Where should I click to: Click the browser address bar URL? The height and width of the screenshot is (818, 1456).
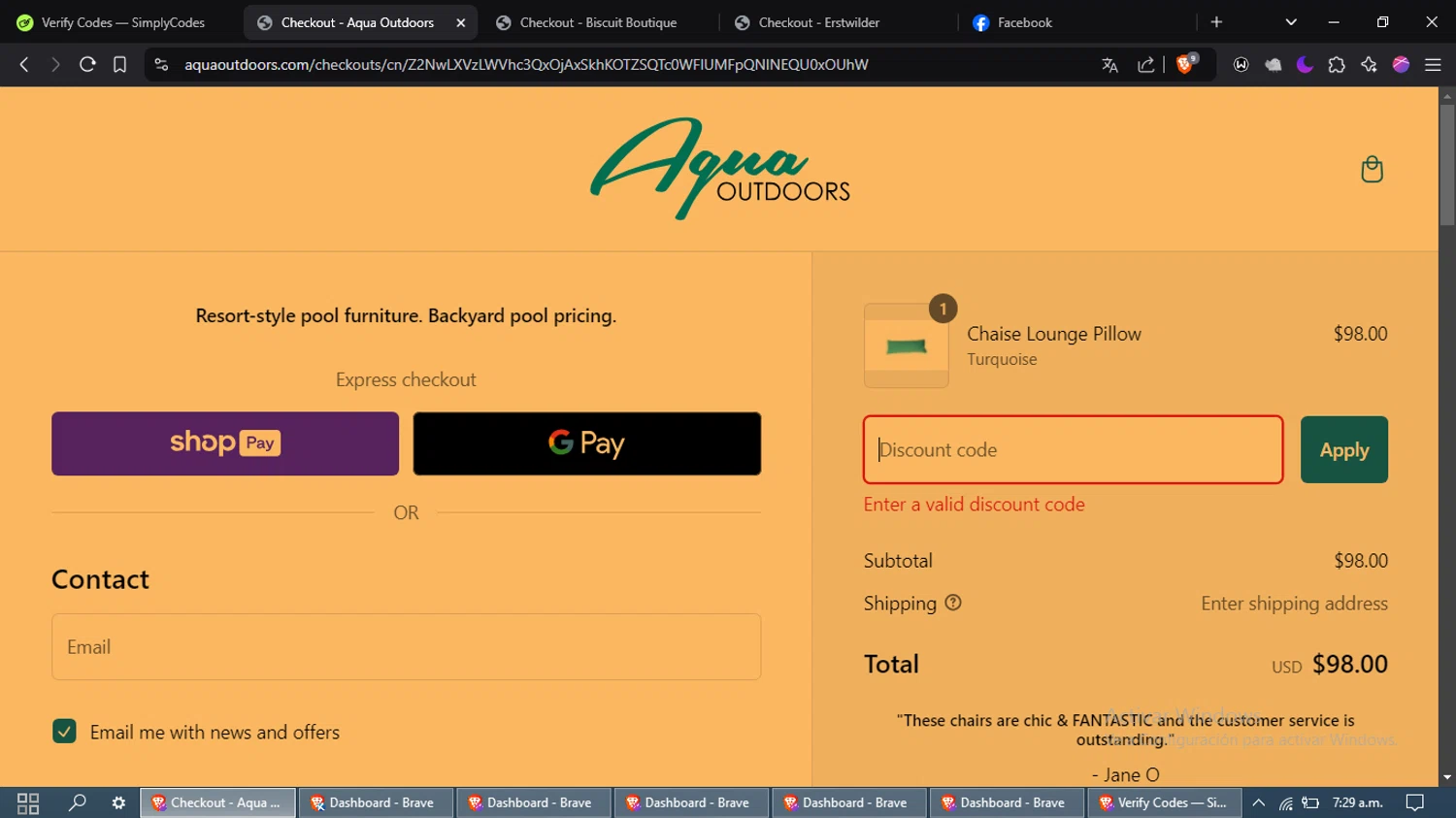[526, 64]
